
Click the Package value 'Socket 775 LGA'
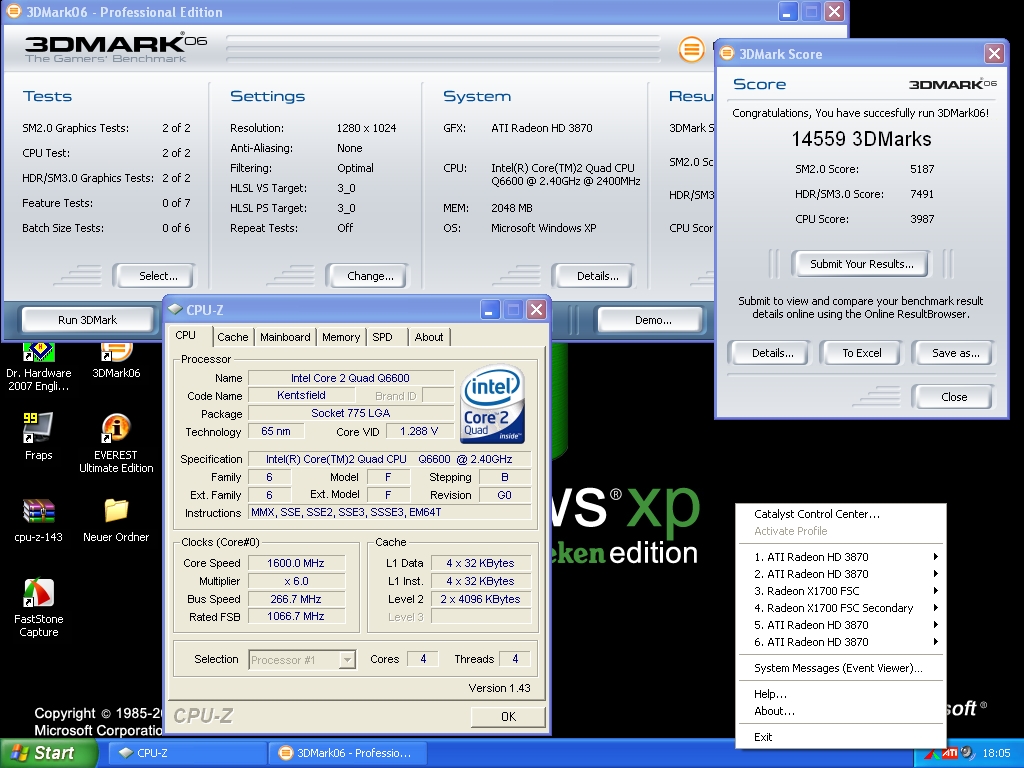pyautogui.click(x=351, y=413)
